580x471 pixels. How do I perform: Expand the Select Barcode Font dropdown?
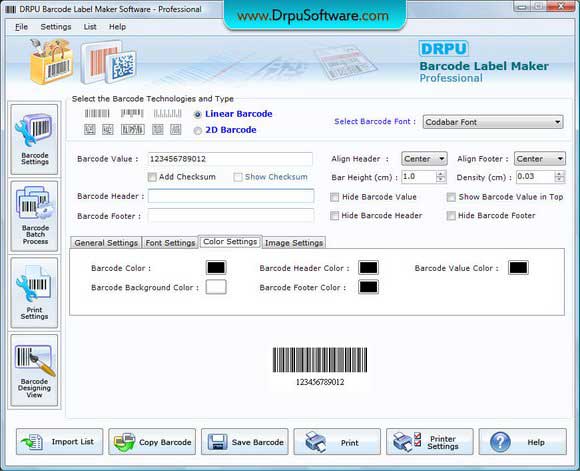click(x=493, y=122)
